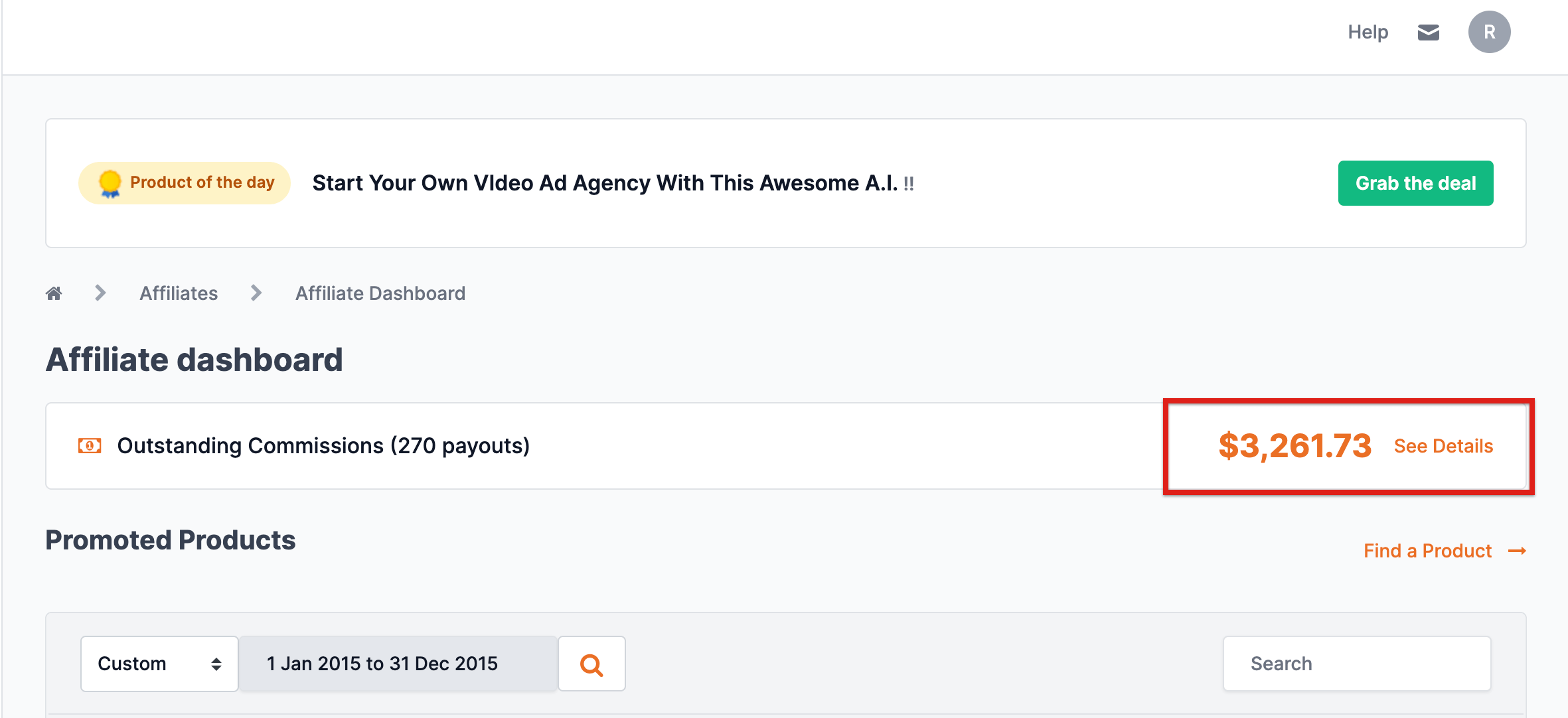Open the Video Ad Agency headline

click(605, 183)
